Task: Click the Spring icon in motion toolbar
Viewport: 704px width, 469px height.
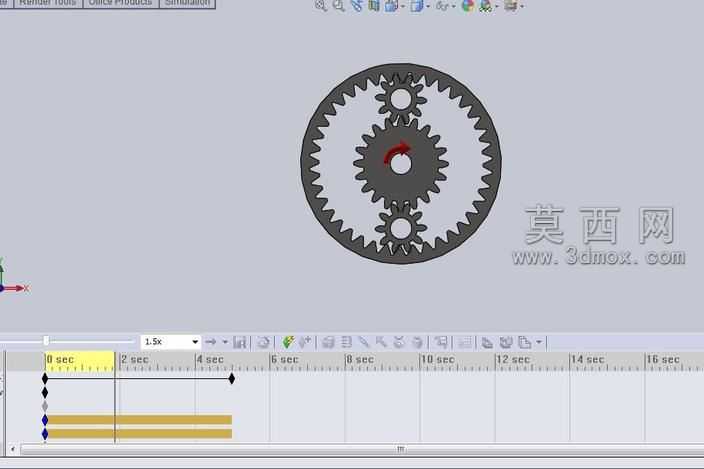Action: tap(346, 342)
